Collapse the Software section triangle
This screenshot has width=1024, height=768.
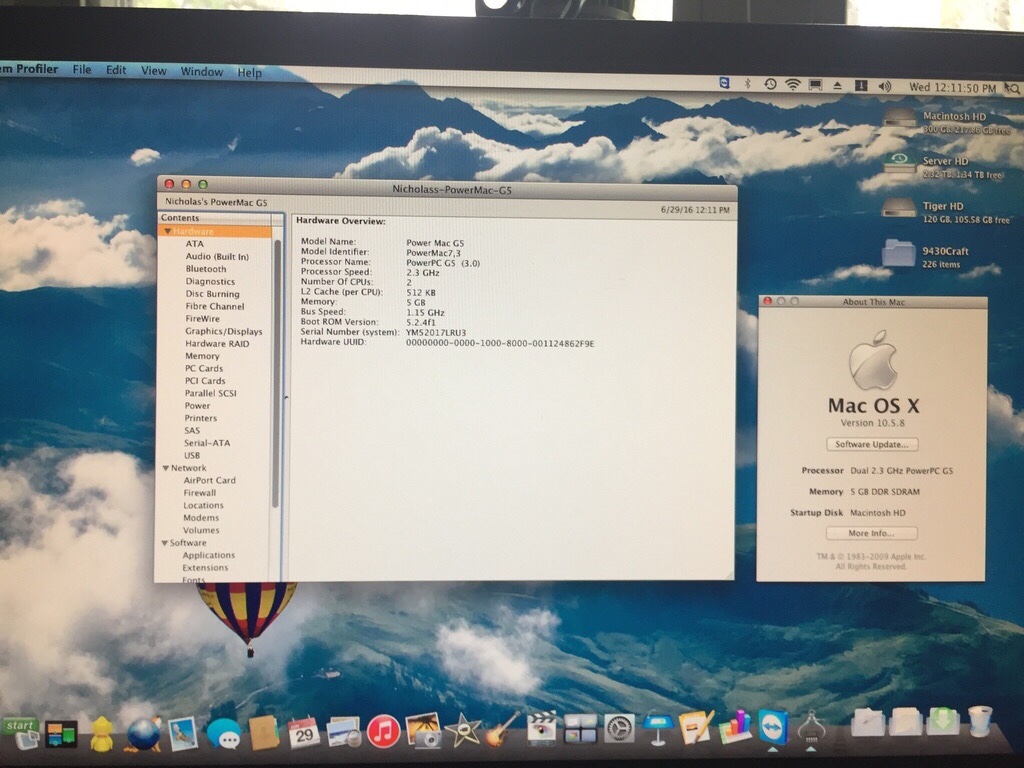(x=165, y=543)
